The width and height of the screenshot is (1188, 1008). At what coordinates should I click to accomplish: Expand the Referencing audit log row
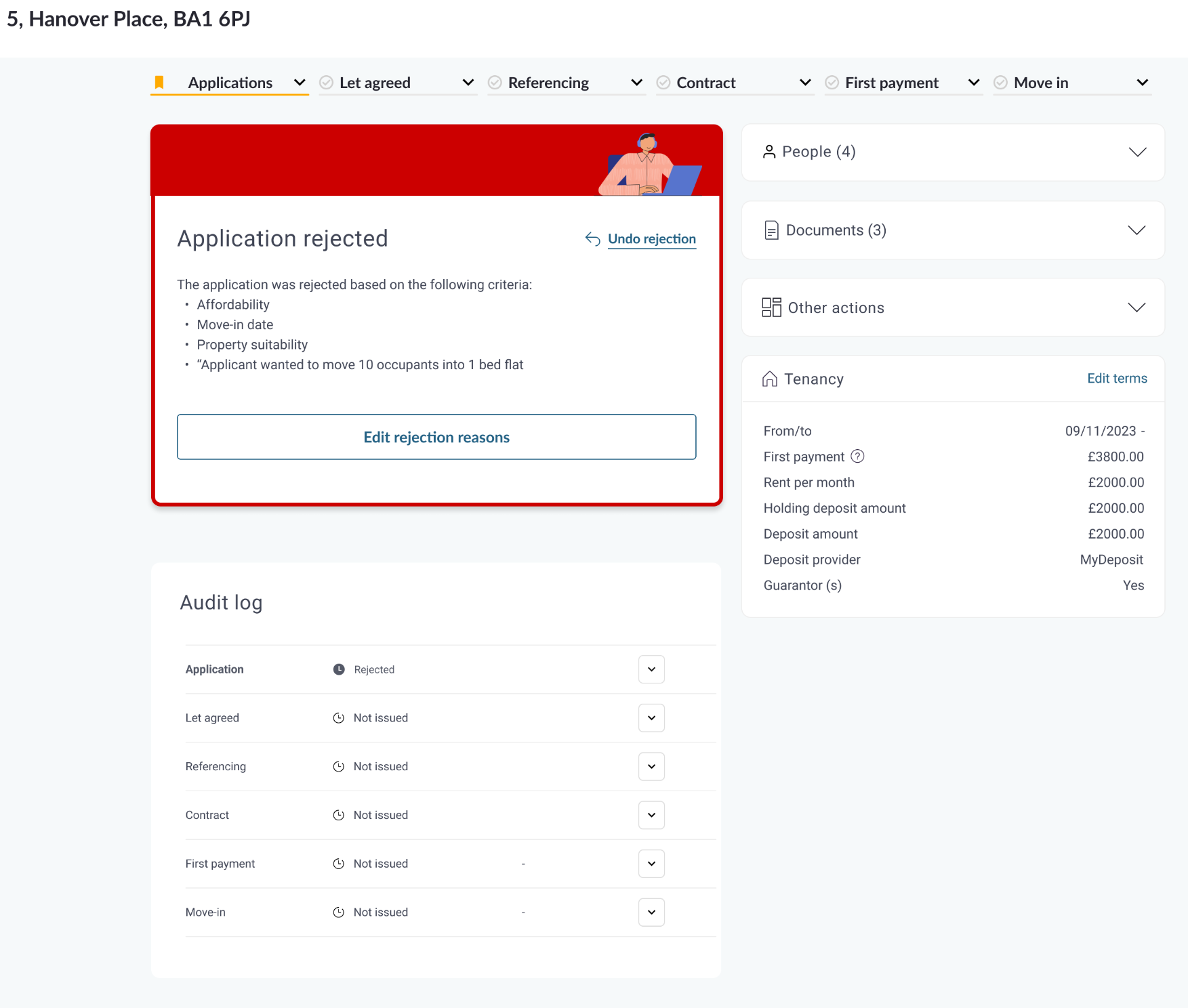[651, 767]
